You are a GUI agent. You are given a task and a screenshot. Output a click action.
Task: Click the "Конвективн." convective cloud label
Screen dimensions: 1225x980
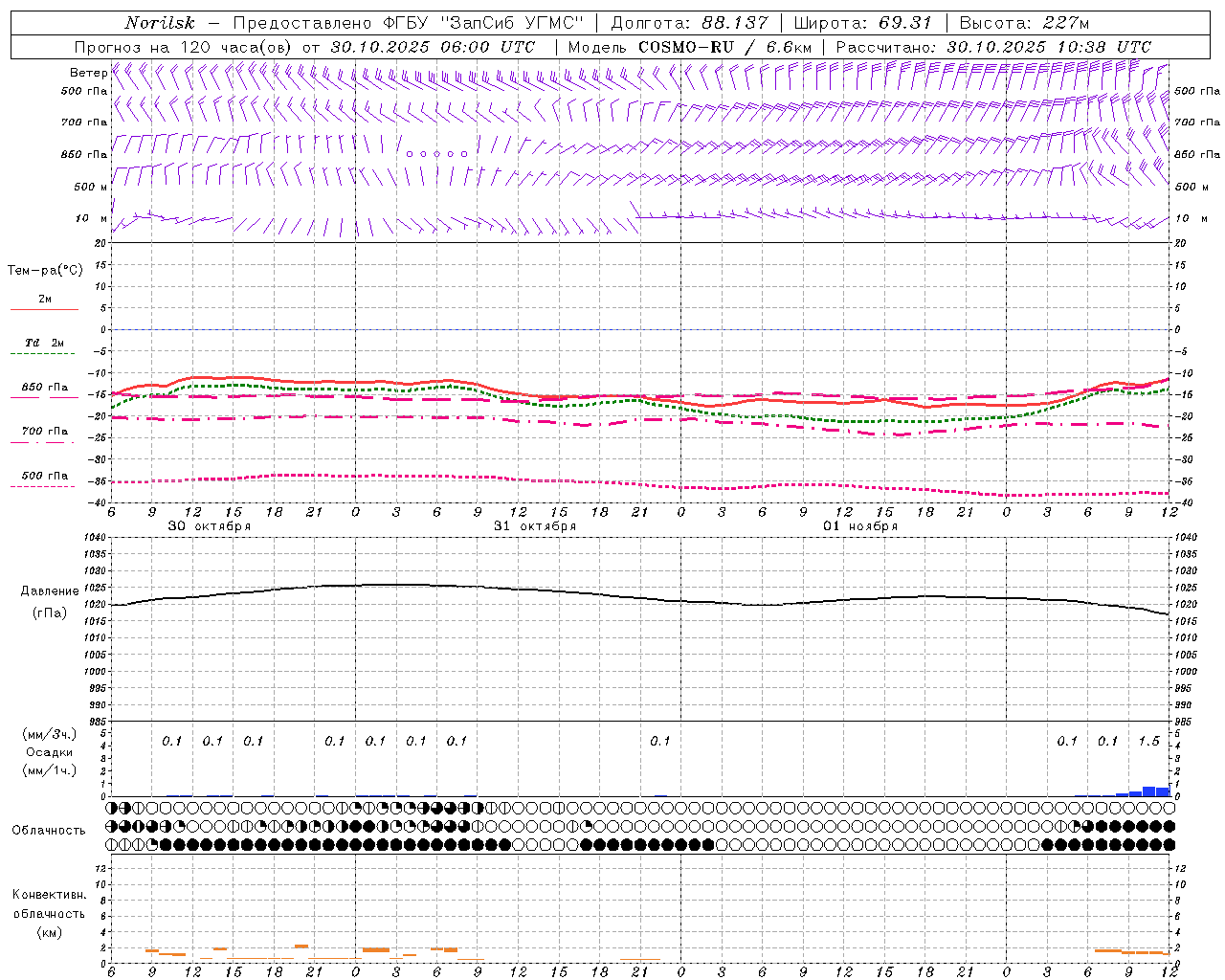click(x=49, y=895)
